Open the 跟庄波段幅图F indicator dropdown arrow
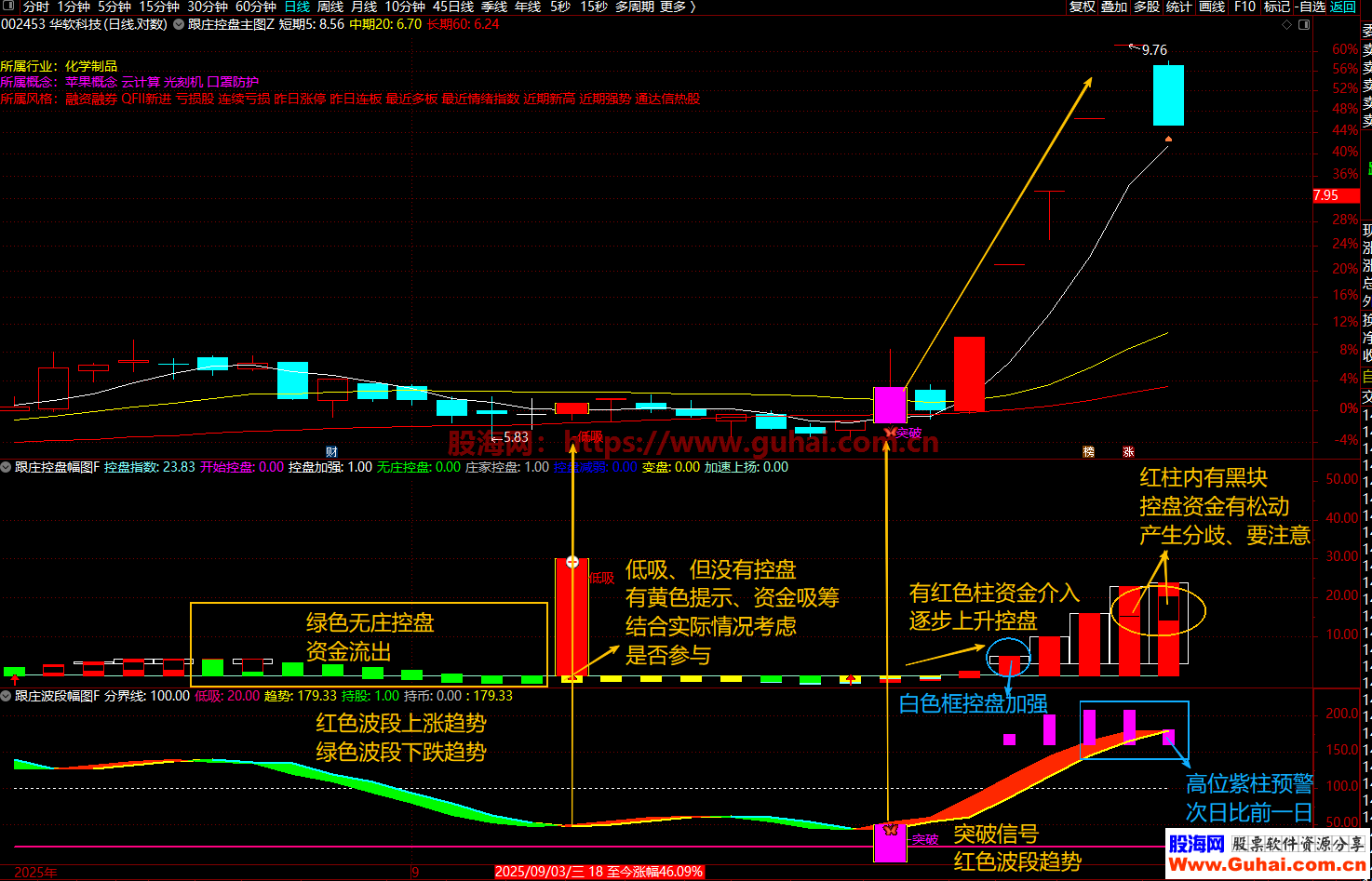Screen dimensions: 1372x881 [x=7, y=695]
